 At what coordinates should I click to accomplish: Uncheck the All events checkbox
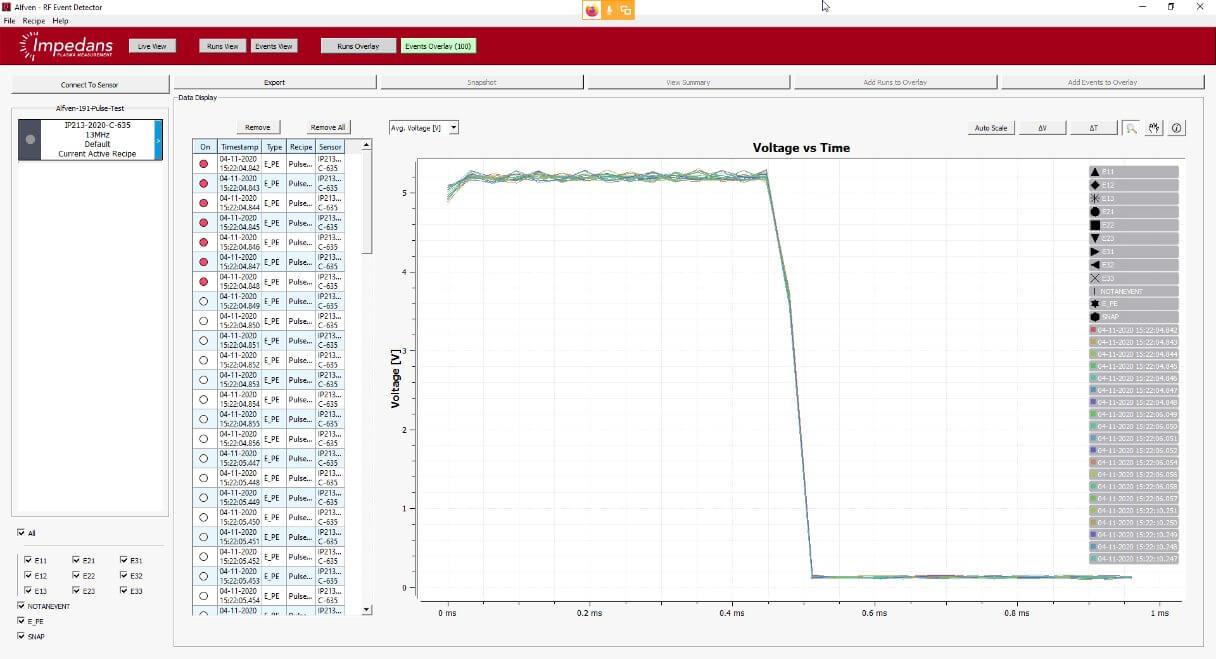click(x=21, y=533)
